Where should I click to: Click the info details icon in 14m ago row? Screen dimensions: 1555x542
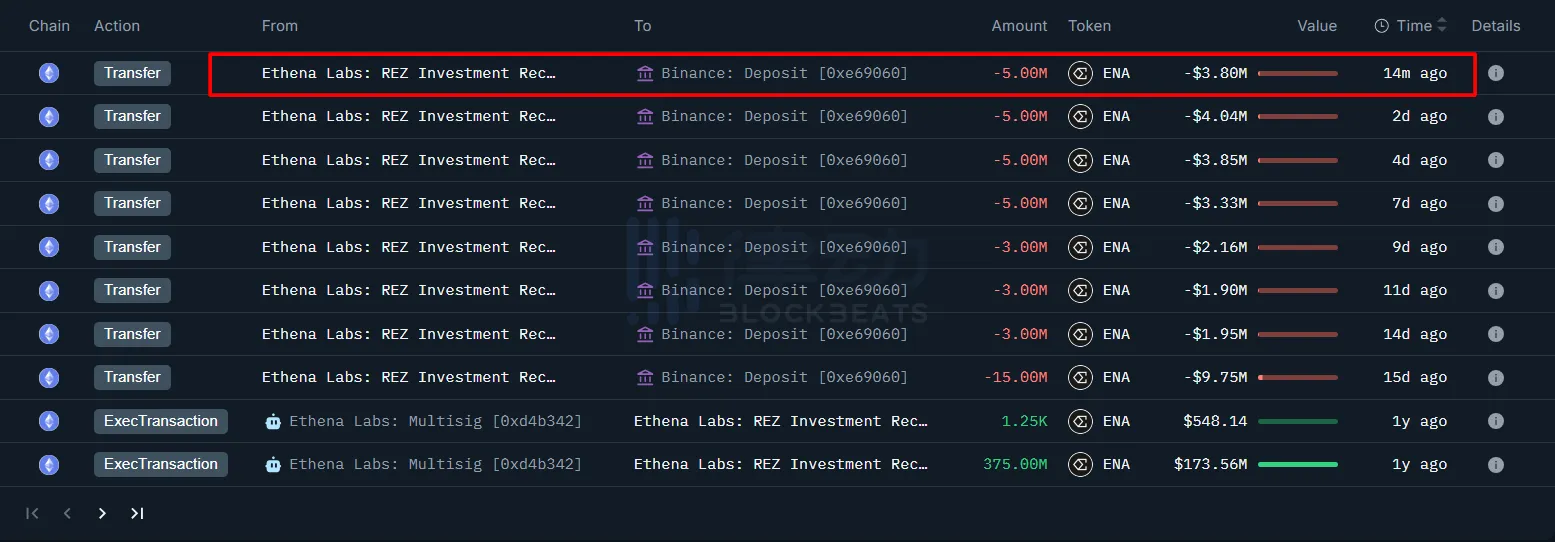coord(1496,73)
